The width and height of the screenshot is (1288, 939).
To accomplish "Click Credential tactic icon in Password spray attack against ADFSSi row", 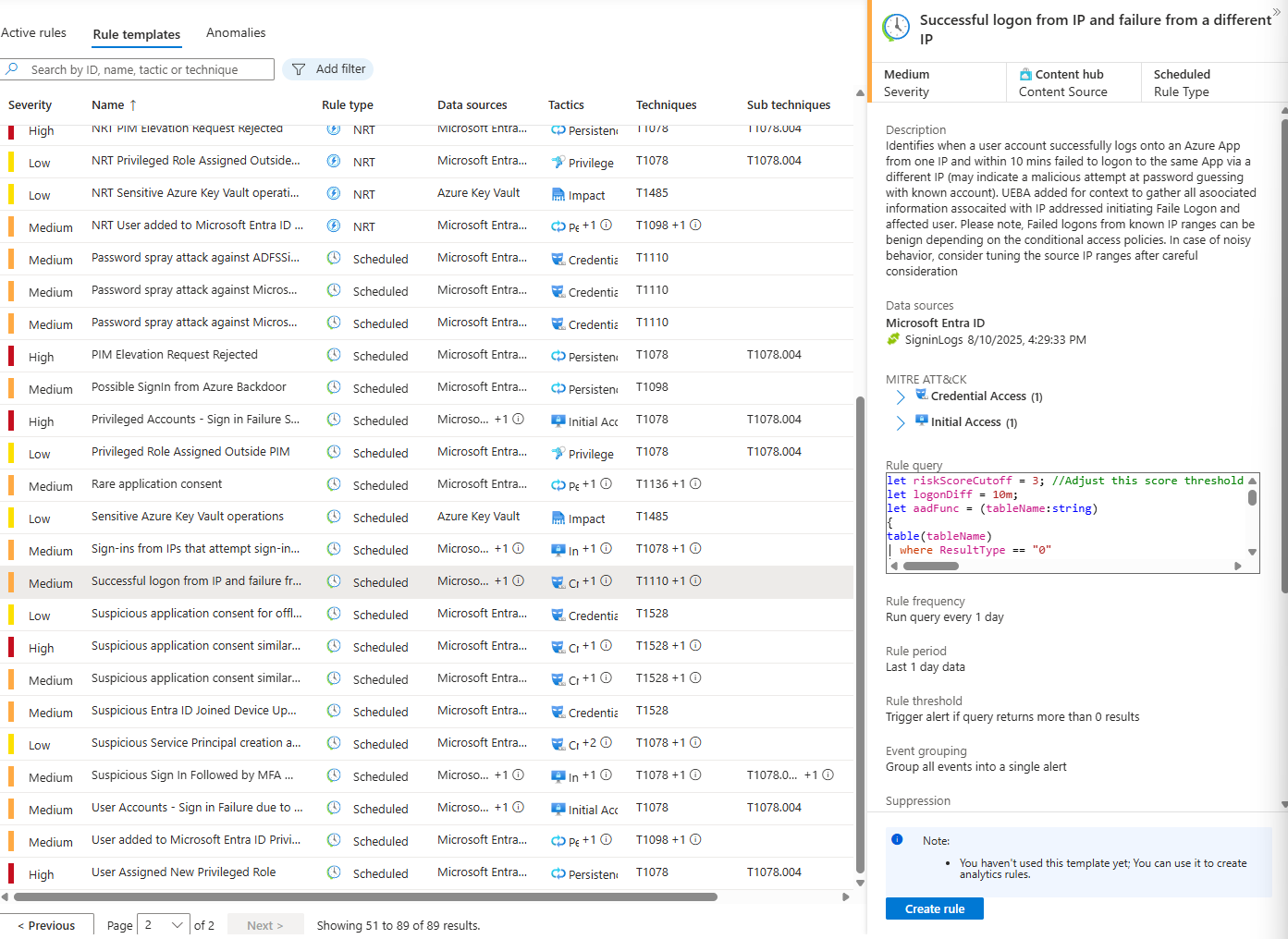I will pyautogui.click(x=558, y=260).
